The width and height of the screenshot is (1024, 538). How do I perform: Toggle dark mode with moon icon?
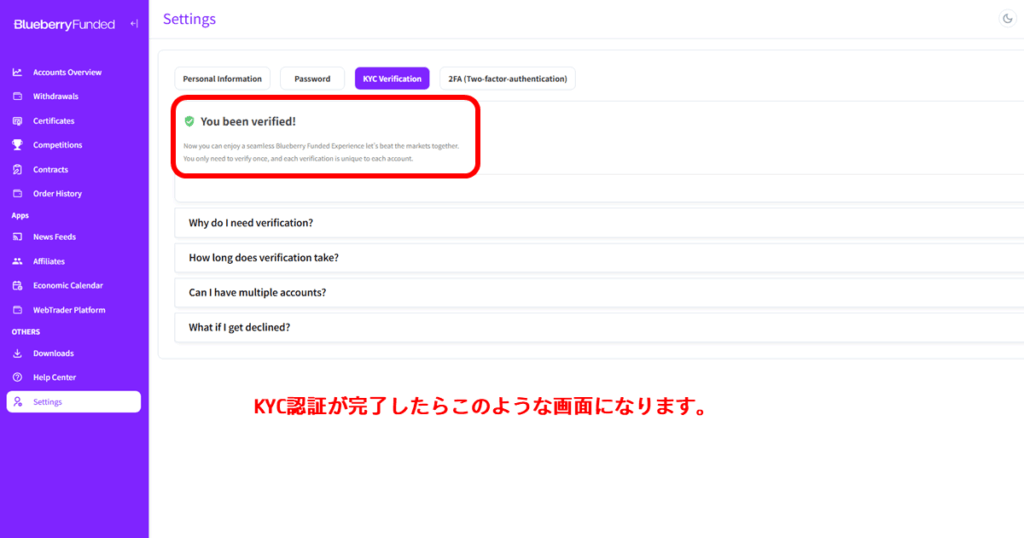point(1007,19)
